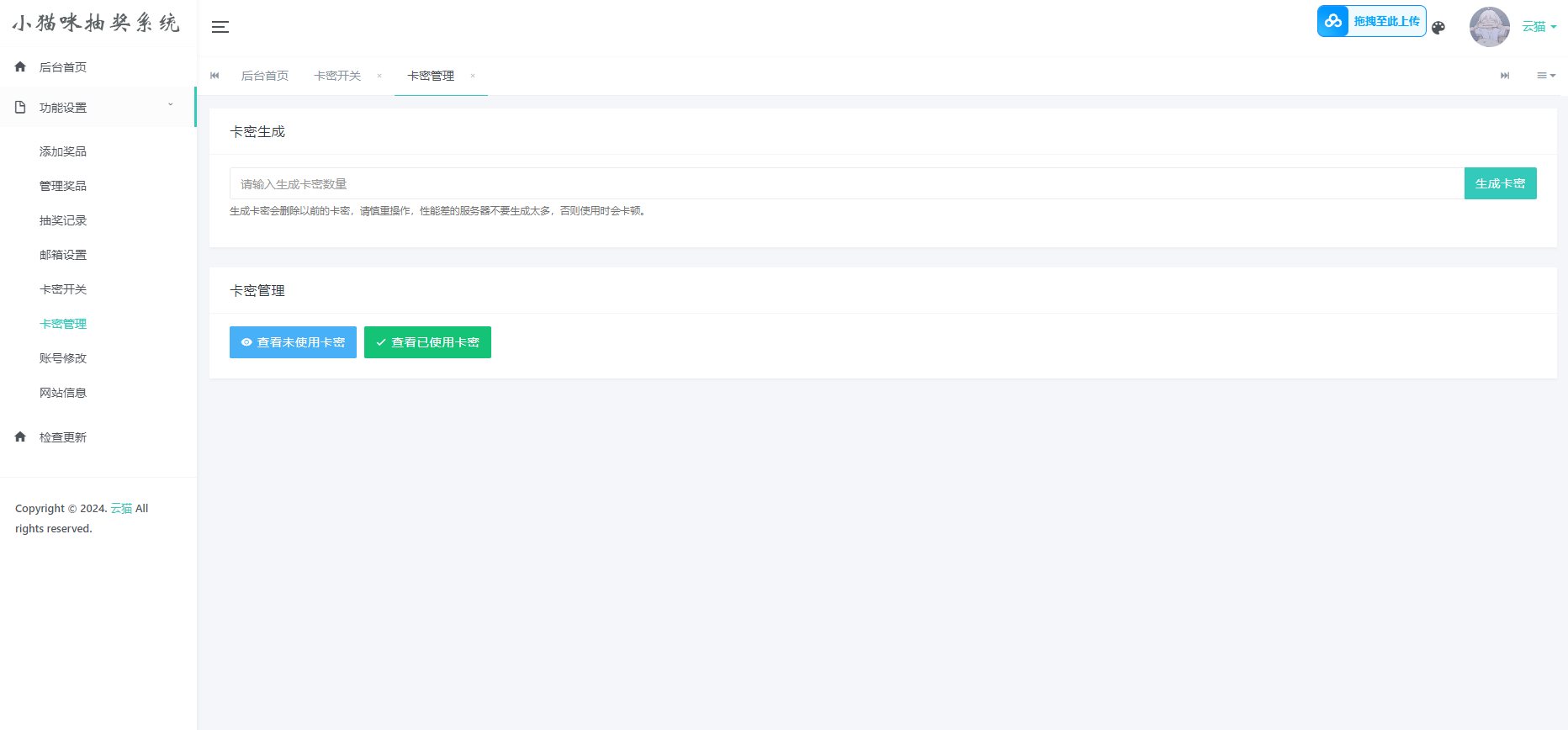
Task: Click the cloud upload icon
Action: coord(1333,21)
